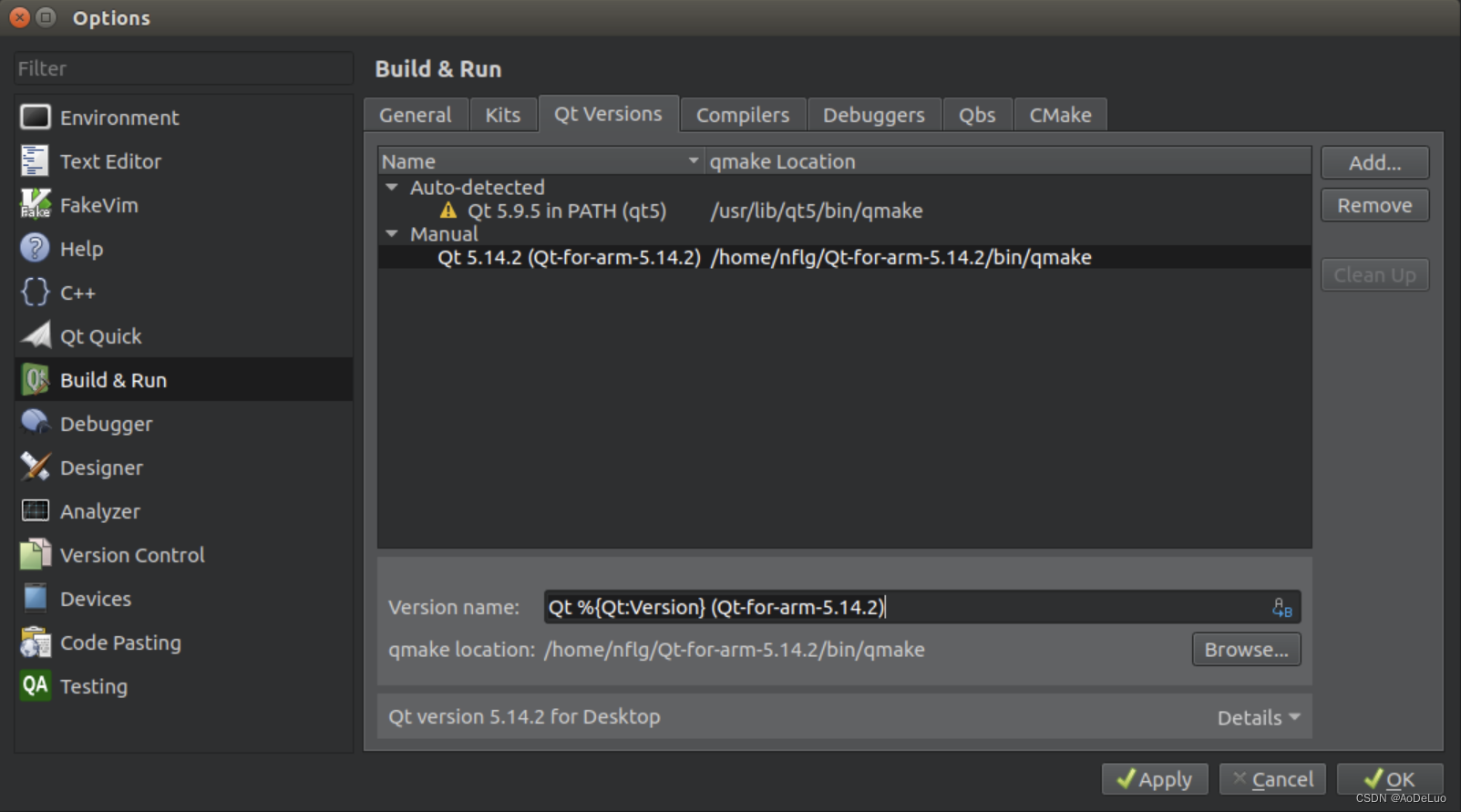Click the qmake Location column header
This screenshot has width=1461, height=812.
coord(1008,161)
